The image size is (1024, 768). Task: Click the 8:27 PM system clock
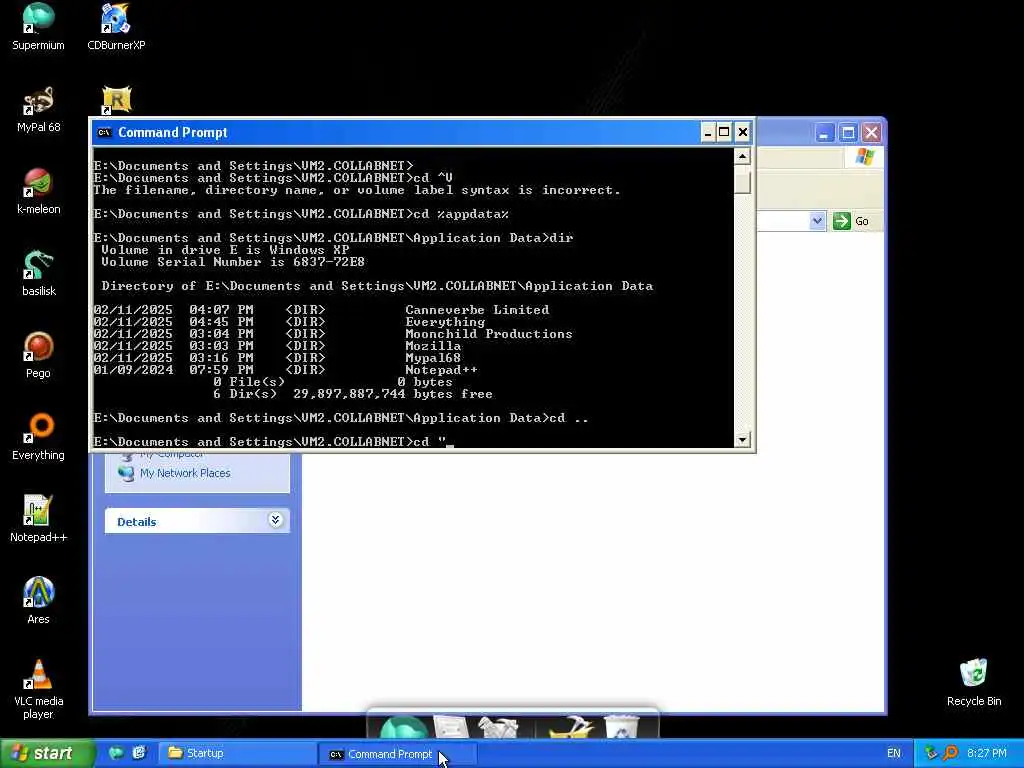[987, 754]
